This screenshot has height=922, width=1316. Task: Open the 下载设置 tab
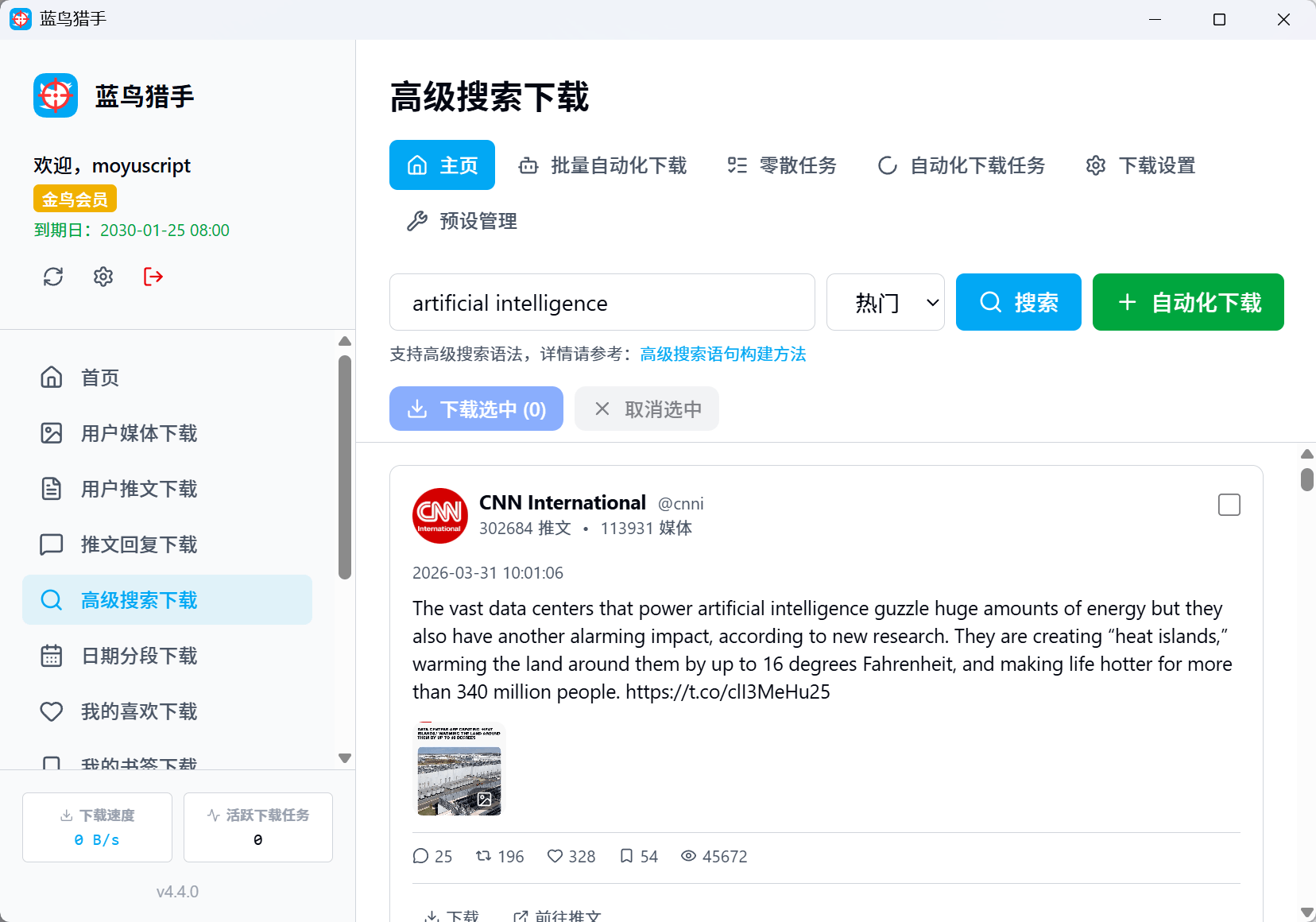pyautogui.click(x=1140, y=165)
